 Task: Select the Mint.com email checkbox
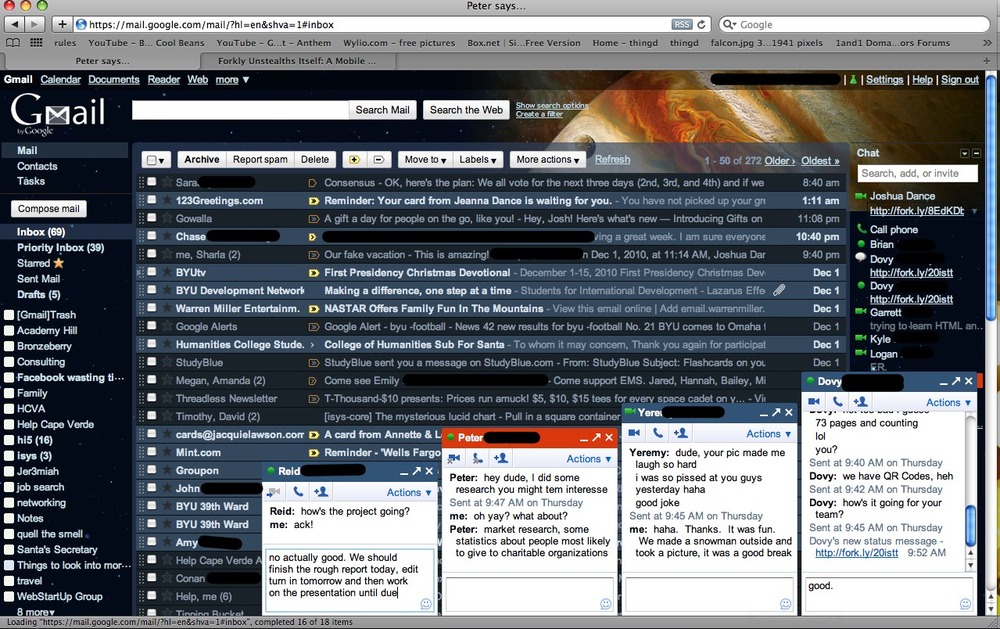(152, 452)
